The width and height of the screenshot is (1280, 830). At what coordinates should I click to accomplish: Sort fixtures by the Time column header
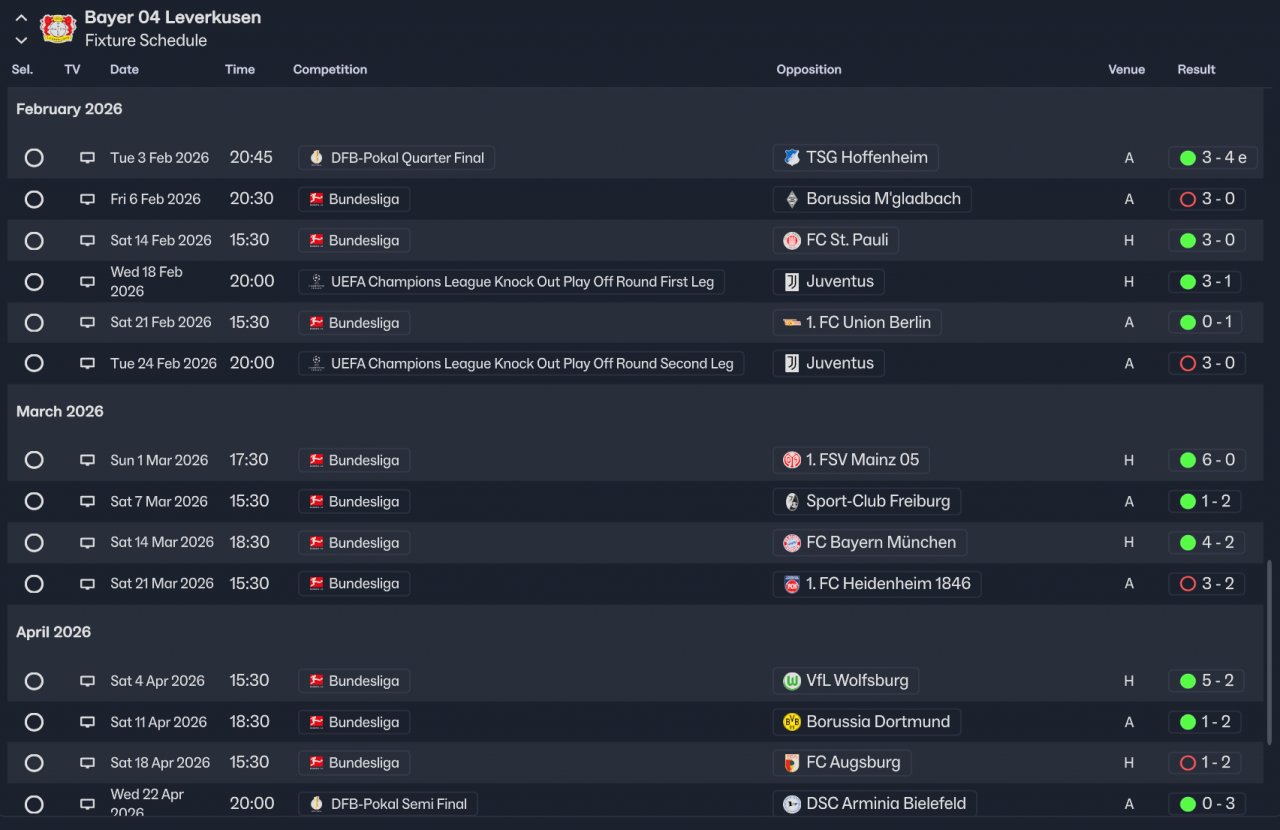pyautogui.click(x=240, y=70)
